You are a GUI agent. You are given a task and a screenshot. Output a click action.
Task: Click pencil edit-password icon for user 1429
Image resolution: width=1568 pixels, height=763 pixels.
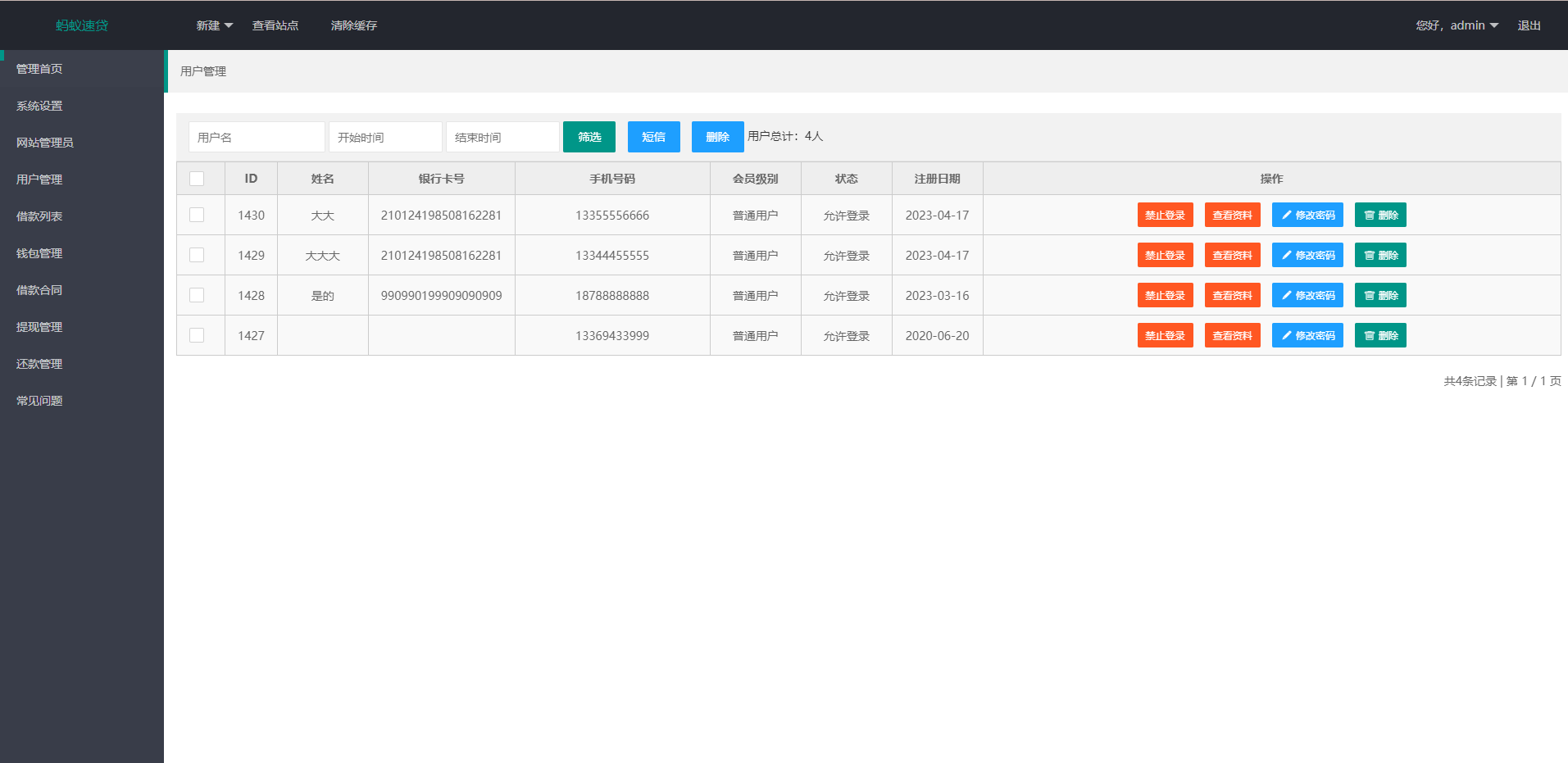(1287, 256)
